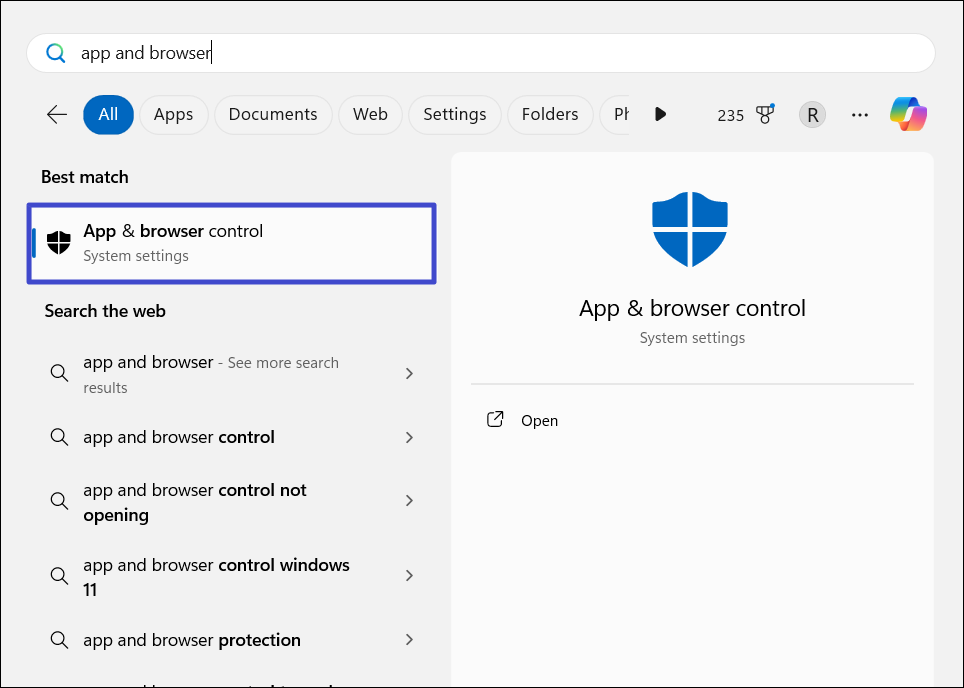The height and width of the screenshot is (688, 964).
Task: Select the All filter tab
Action: 108,114
